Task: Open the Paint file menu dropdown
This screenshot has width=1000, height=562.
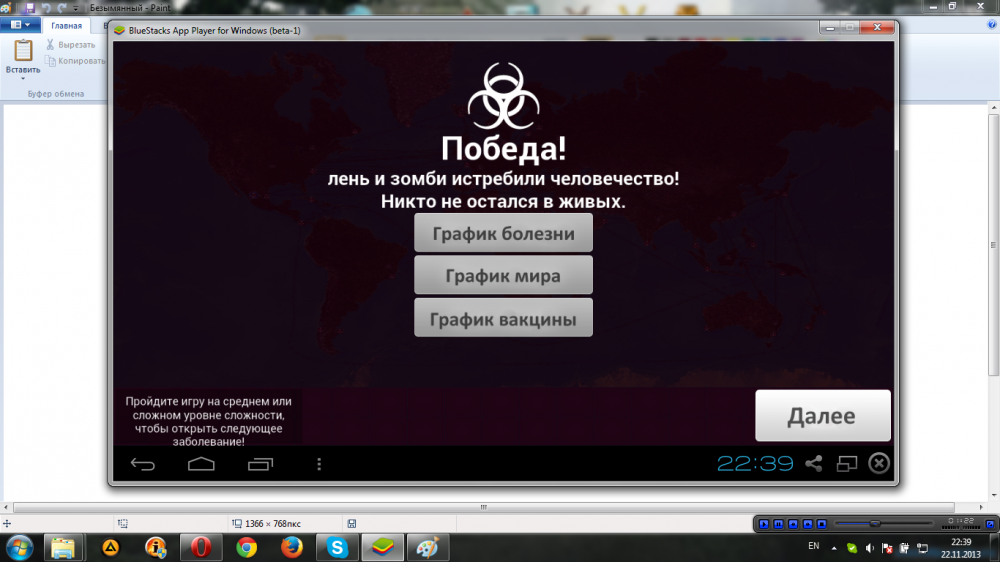Action: coord(20,25)
